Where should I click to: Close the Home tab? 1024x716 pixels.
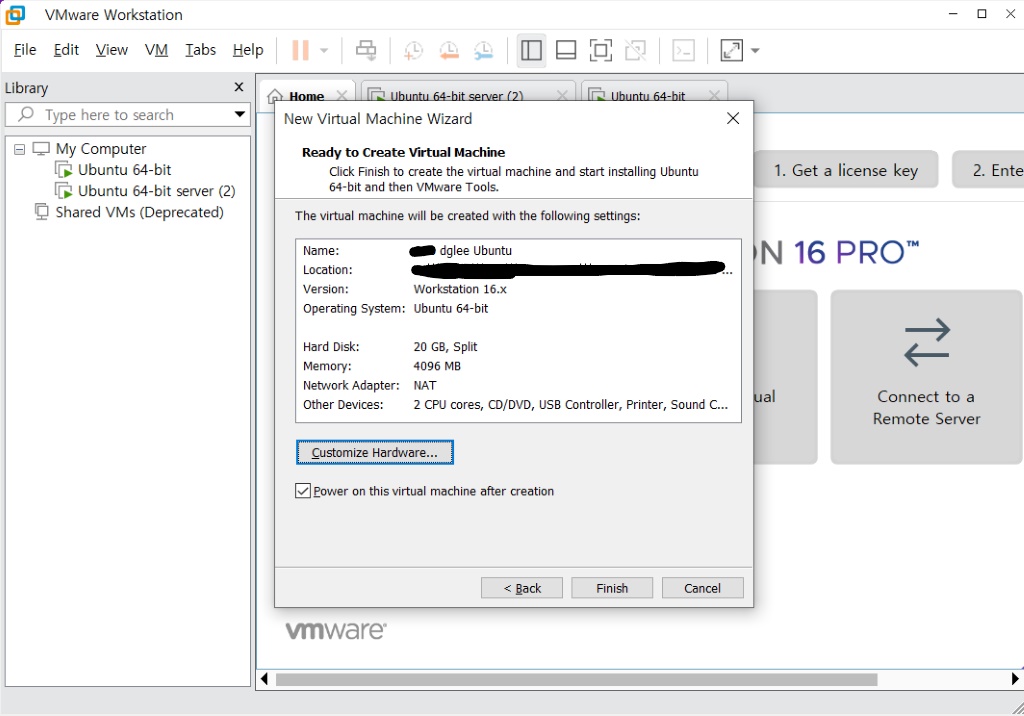tap(342, 95)
